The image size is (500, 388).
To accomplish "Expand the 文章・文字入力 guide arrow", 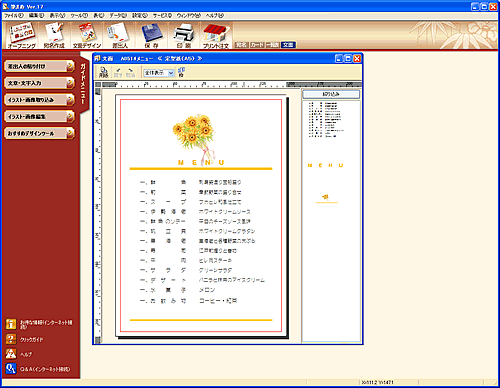I will pos(70,83).
